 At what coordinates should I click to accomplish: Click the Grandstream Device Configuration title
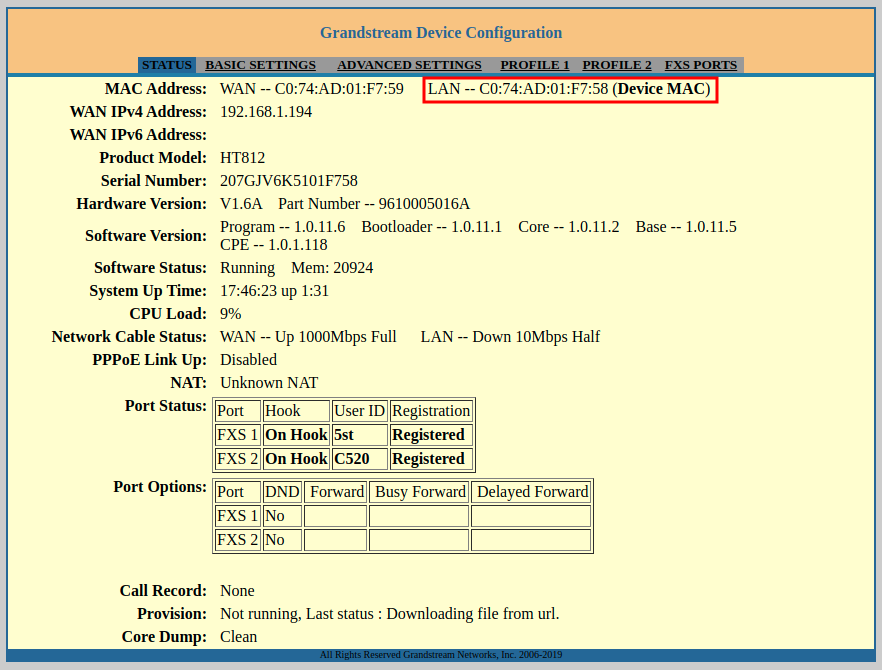tap(441, 33)
